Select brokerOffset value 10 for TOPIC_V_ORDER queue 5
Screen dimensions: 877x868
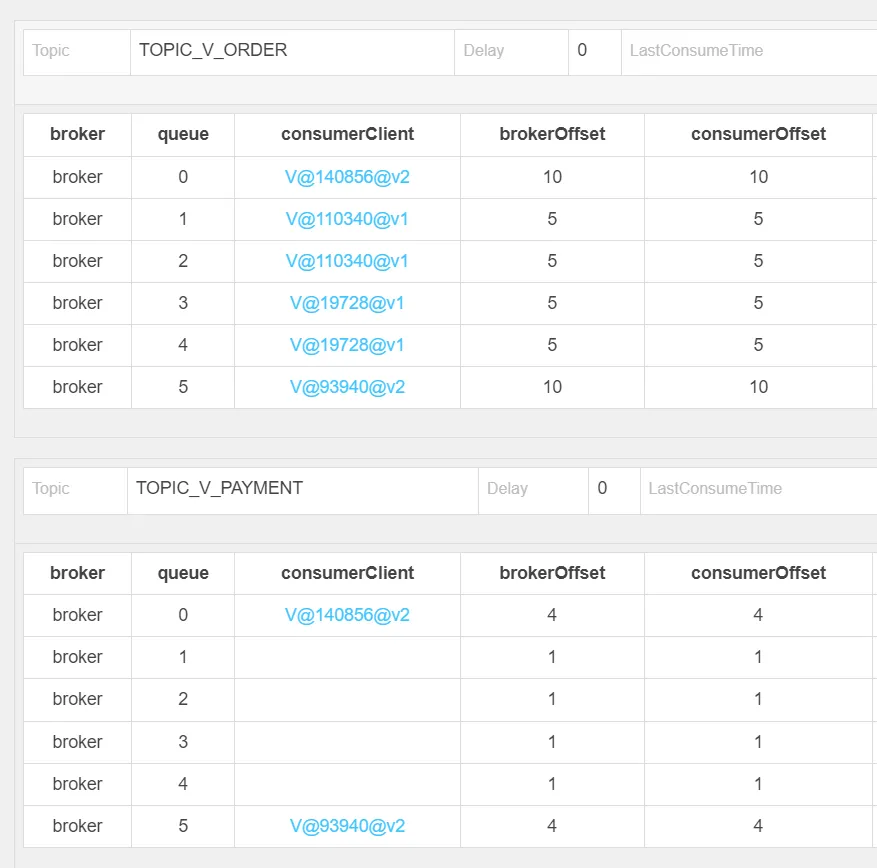[552, 387]
